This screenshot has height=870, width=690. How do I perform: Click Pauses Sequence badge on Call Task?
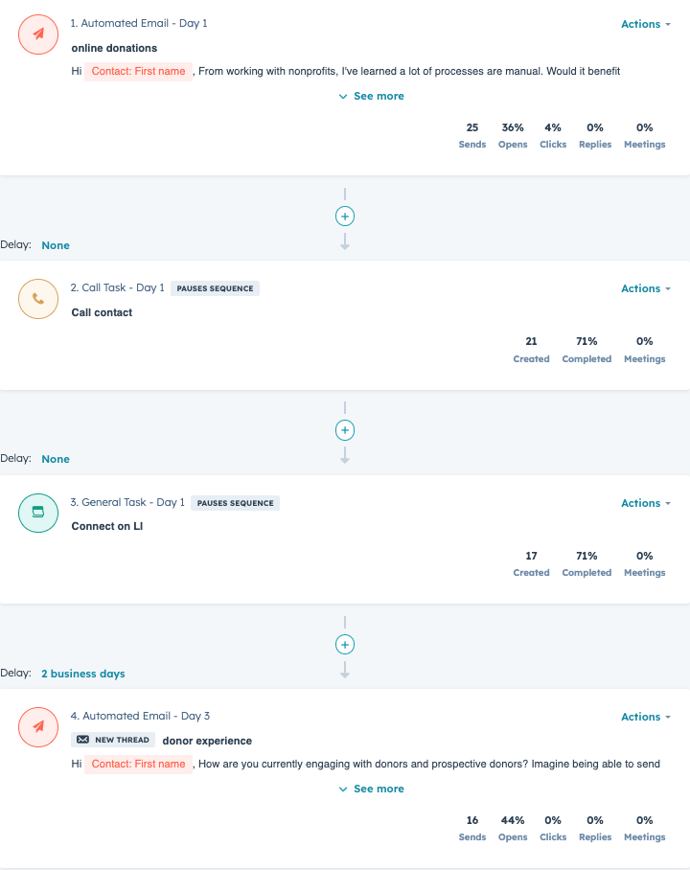(215, 289)
